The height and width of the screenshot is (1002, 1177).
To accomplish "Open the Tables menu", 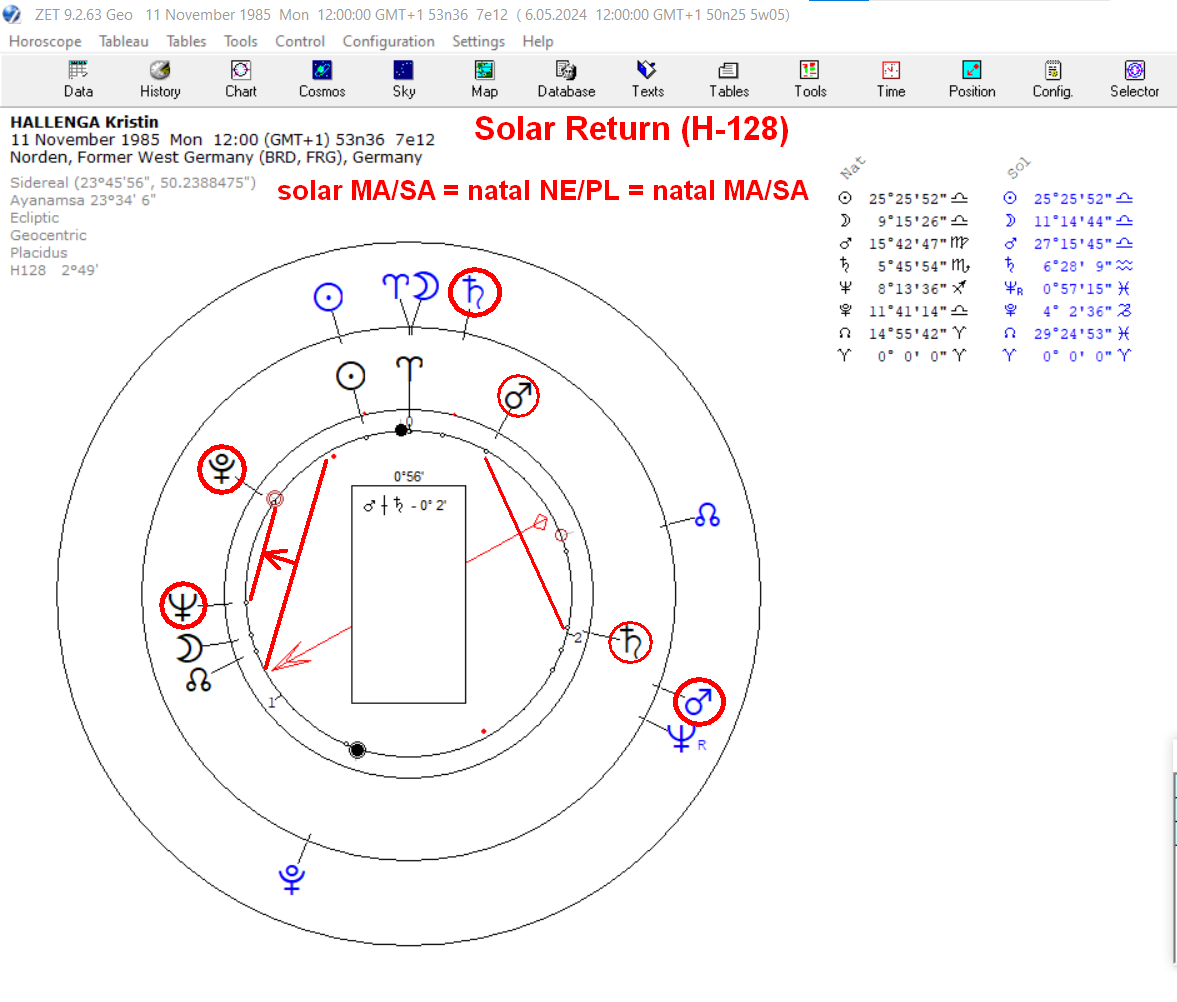I will [x=186, y=41].
